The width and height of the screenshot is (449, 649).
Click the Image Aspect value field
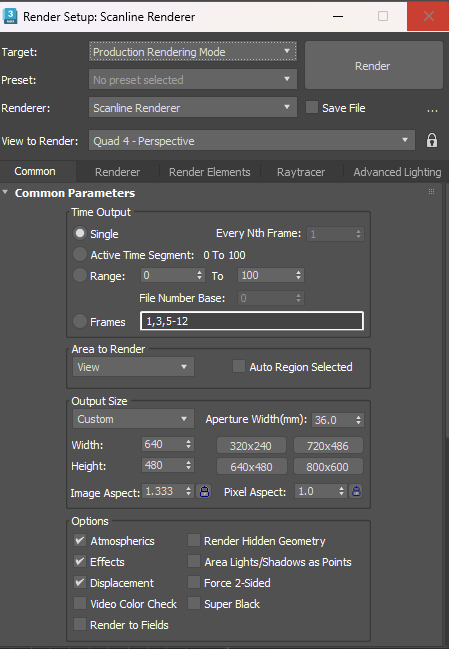click(x=163, y=491)
